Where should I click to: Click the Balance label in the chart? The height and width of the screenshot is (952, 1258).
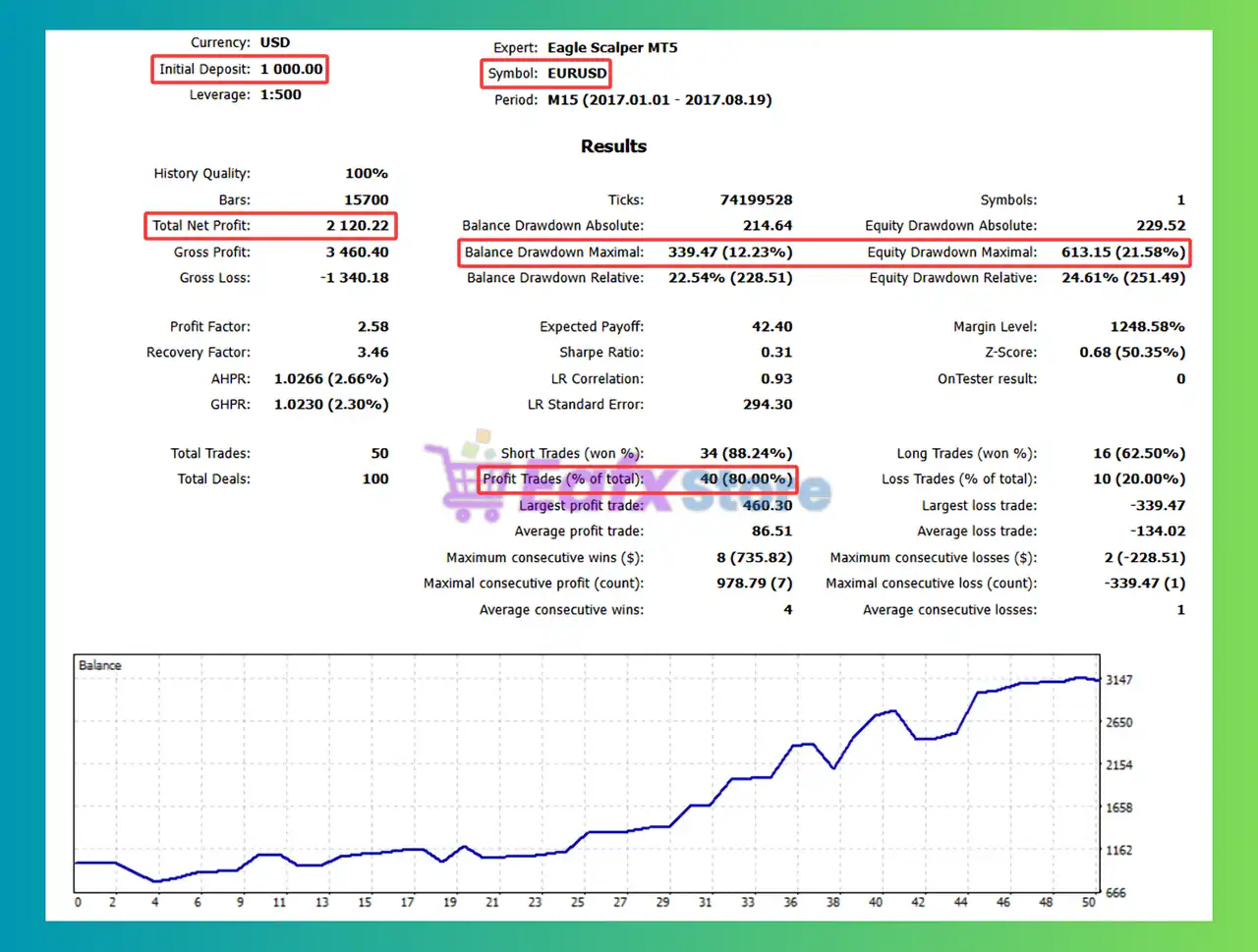click(100, 666)
